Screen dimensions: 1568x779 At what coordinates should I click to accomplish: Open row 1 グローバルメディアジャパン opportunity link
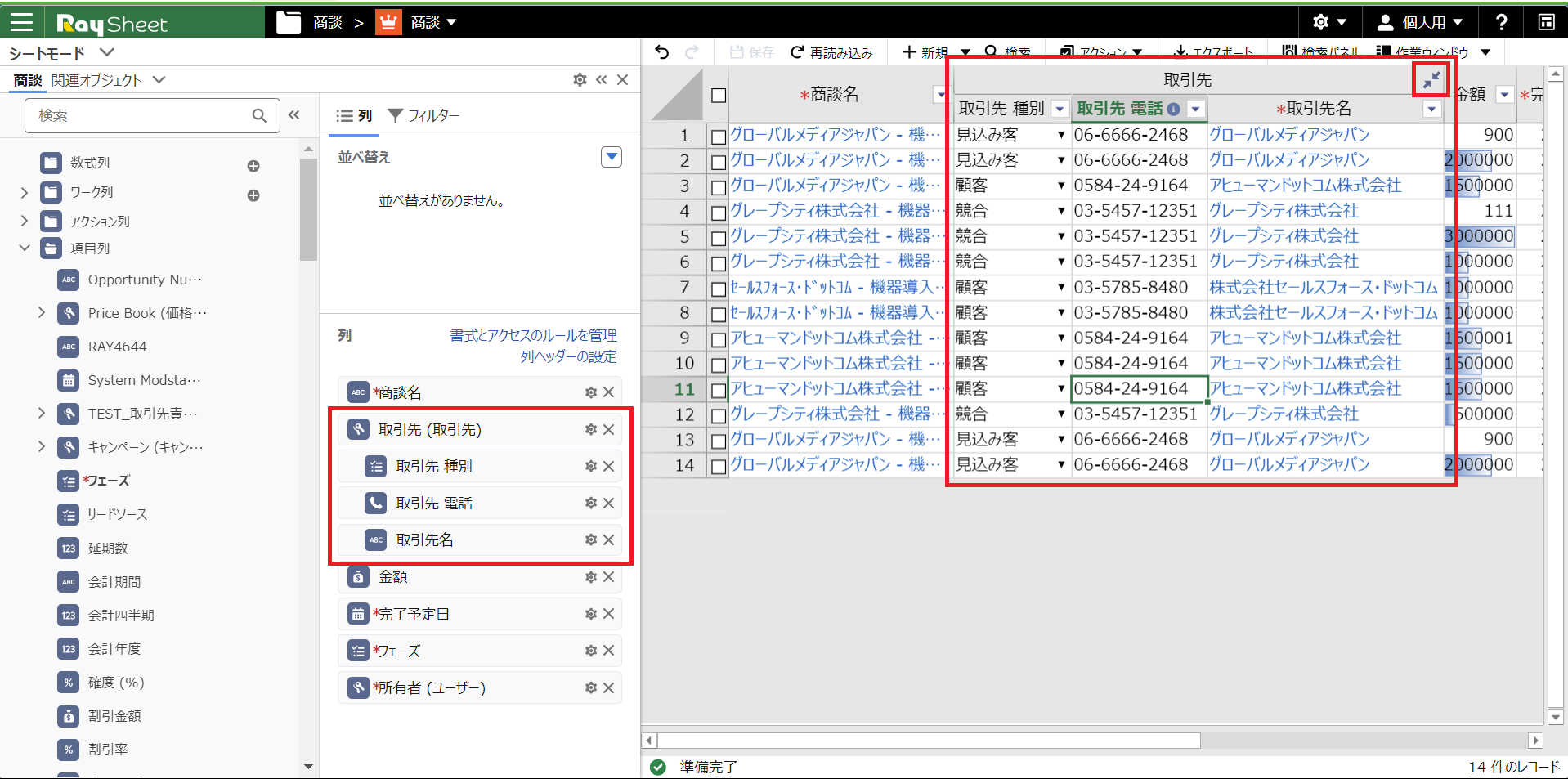835,135
